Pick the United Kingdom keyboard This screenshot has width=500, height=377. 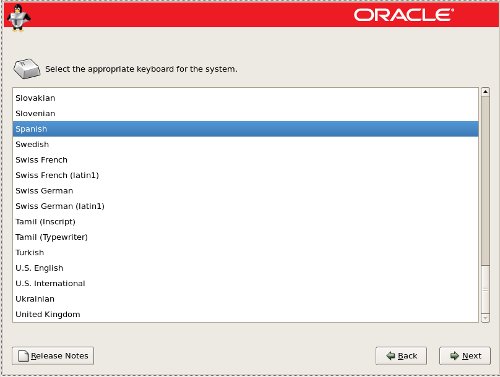point(245,314)
